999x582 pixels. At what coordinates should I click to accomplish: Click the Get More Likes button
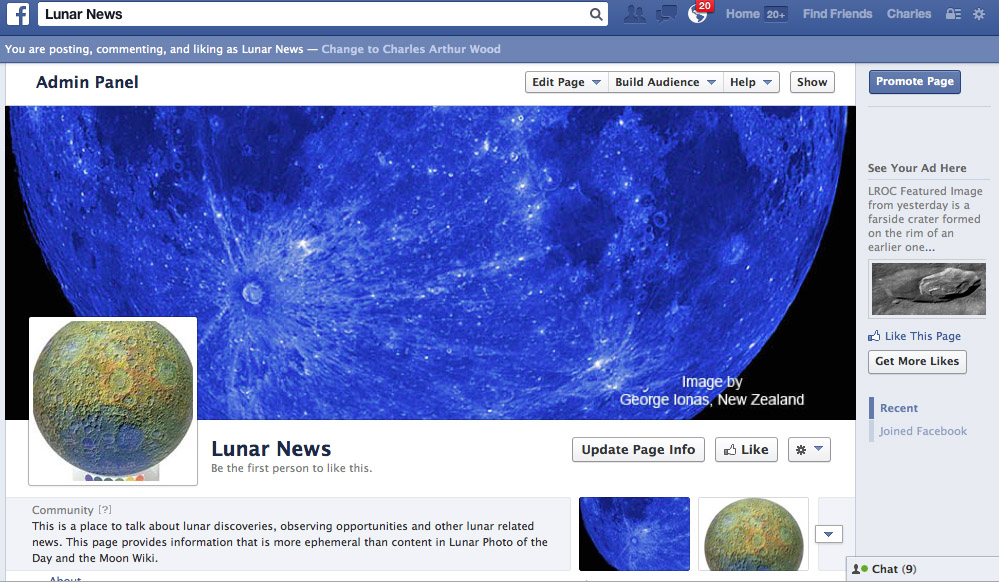tap(917, 361)
